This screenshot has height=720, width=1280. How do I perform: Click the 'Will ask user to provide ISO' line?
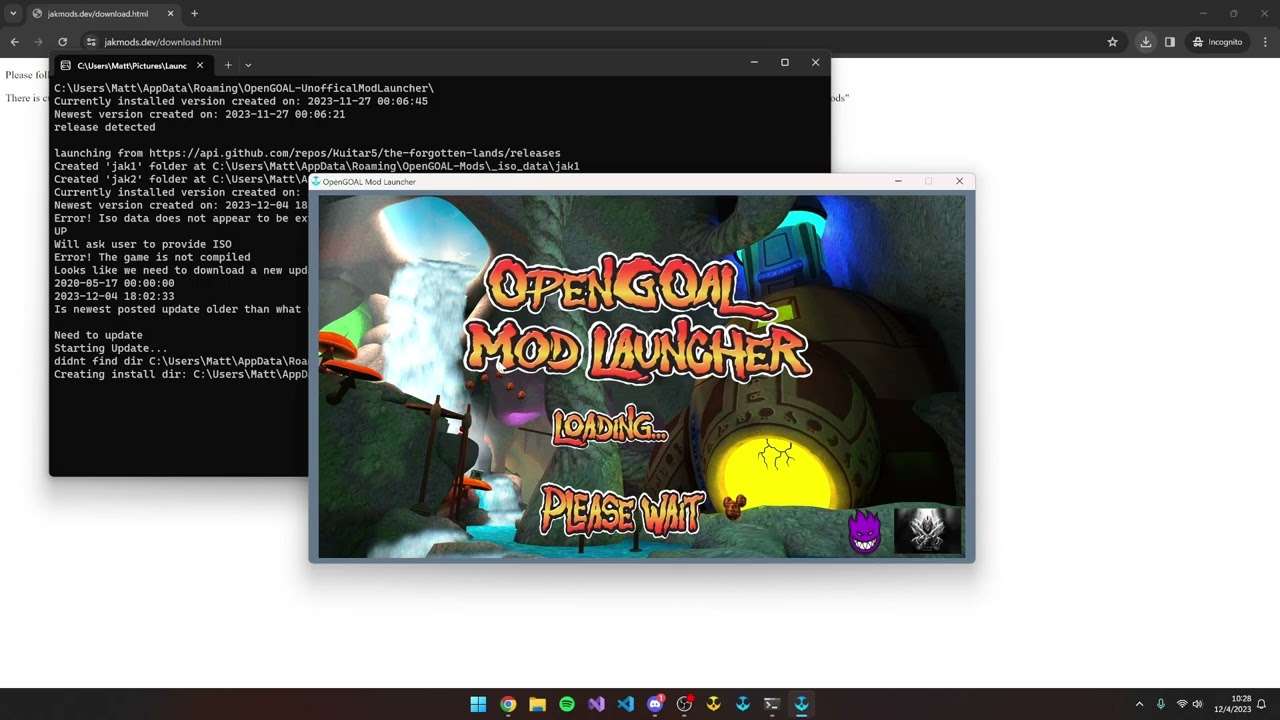pyautogui.click(x=142, y=244)
